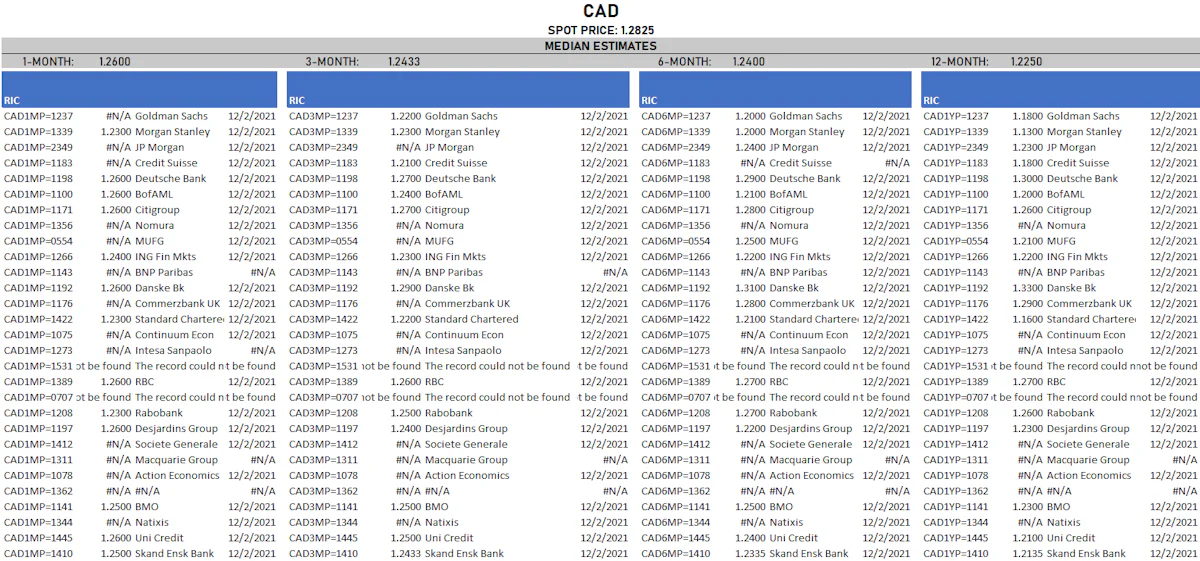Click the RIC header in 12-month table
The width and height of the screenshot is (1200, 561).
(x=931, y=101)
